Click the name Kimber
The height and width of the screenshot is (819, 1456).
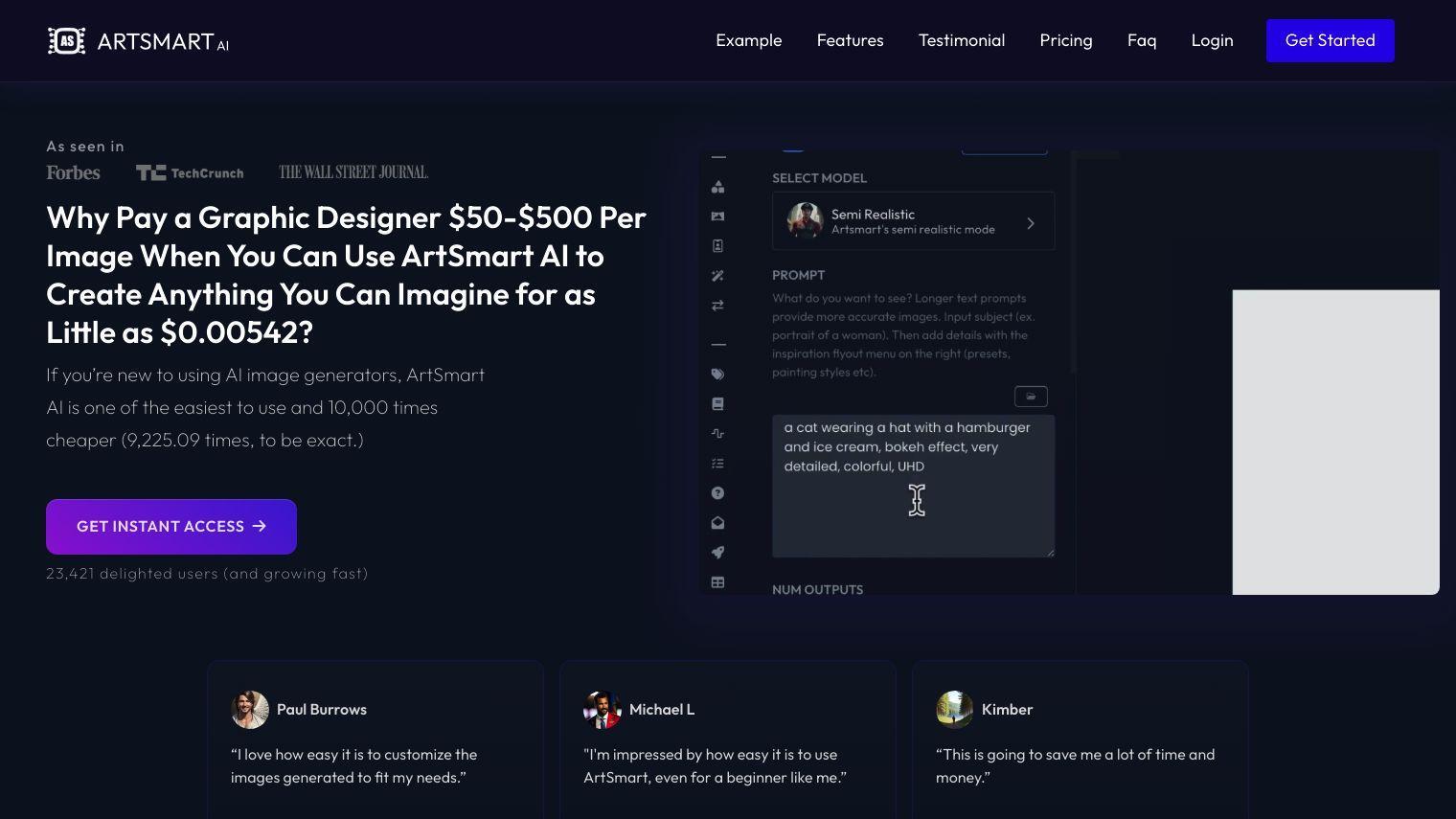click(1008, 710)
